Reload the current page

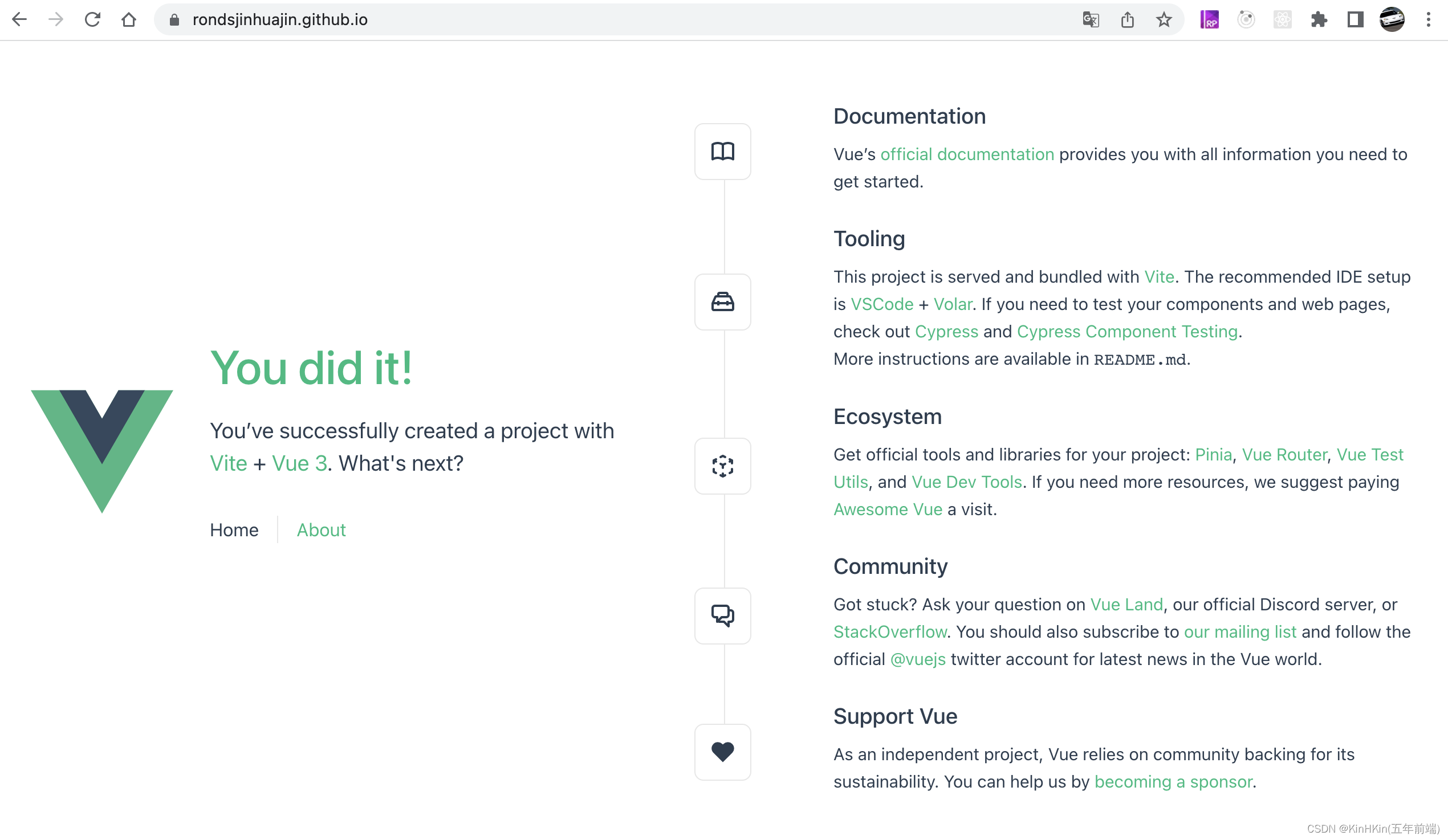click(92, 19)
